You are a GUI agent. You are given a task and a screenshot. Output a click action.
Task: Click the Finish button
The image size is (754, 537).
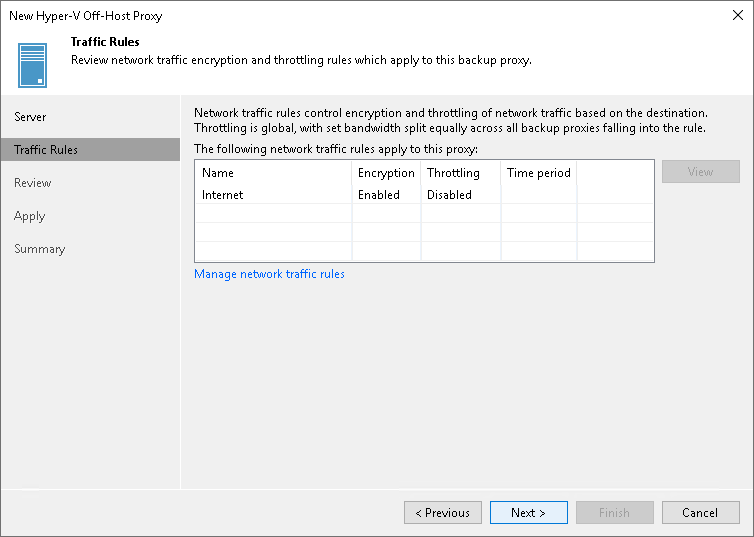coord(615,512)
